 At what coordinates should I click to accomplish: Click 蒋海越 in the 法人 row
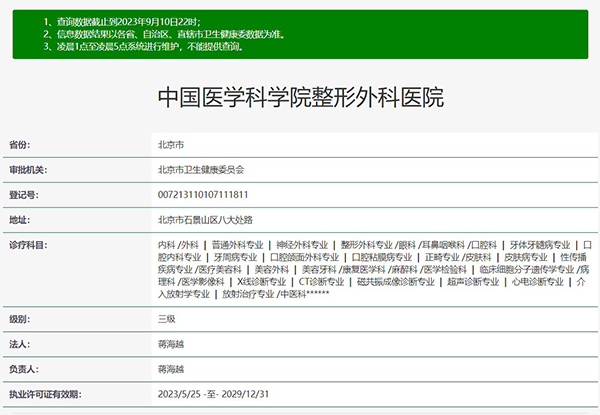click(x=171, y=344)
